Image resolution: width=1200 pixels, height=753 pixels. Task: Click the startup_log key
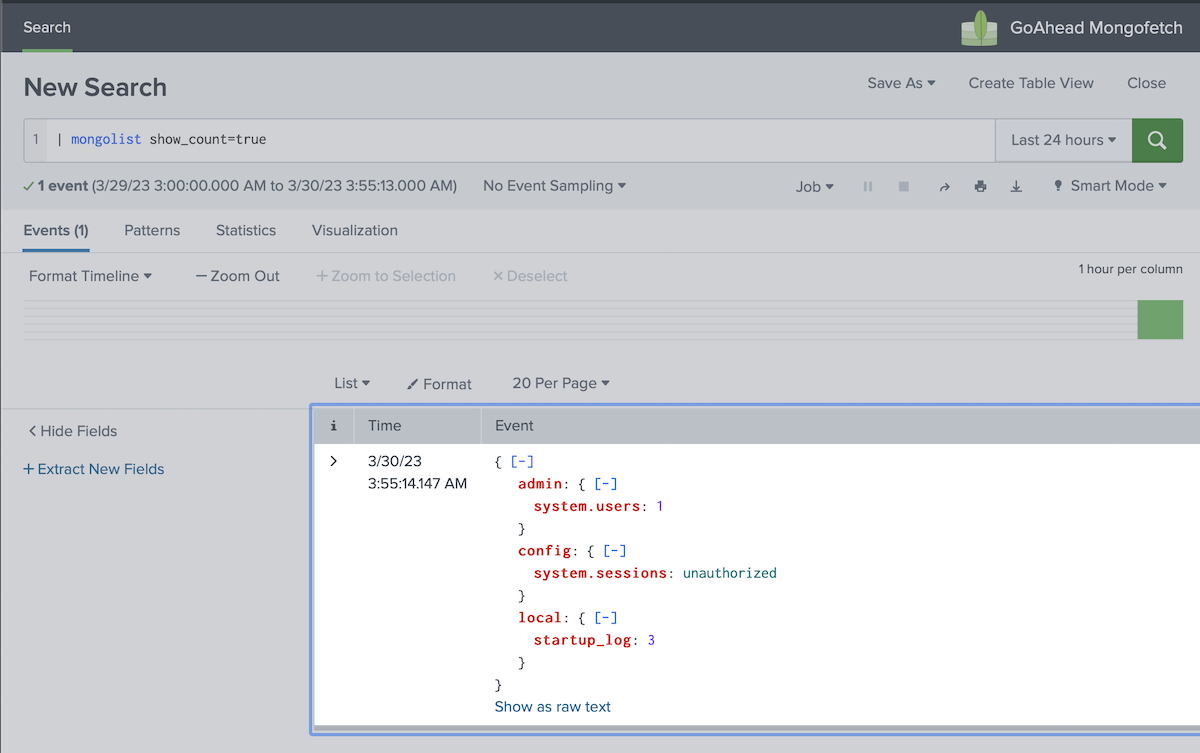point(583,640)
